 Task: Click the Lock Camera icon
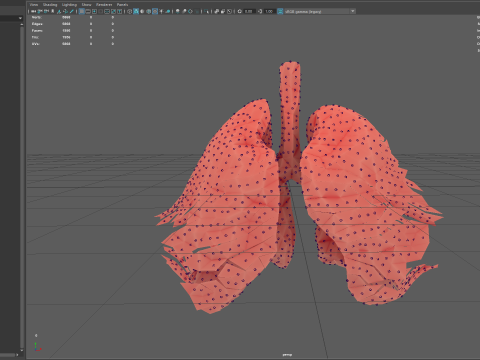pos(40,11)
